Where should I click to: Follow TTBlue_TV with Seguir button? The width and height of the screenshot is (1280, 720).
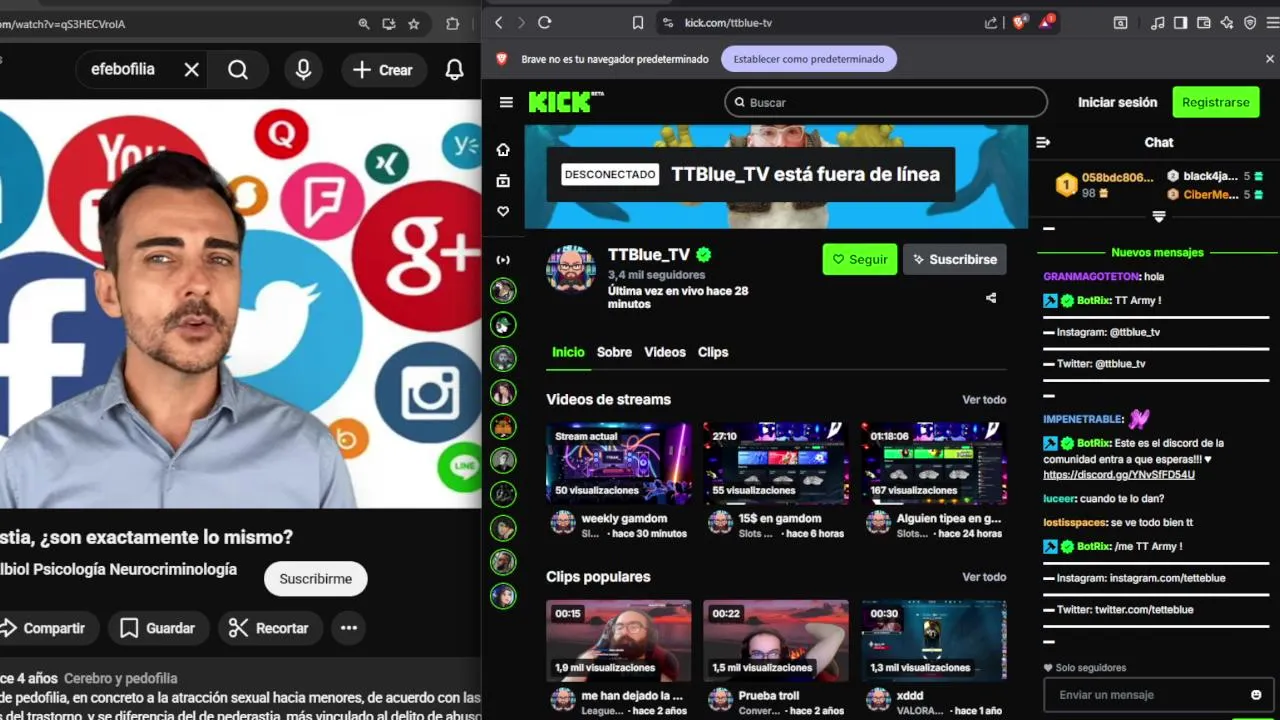[x=860, y=259]
